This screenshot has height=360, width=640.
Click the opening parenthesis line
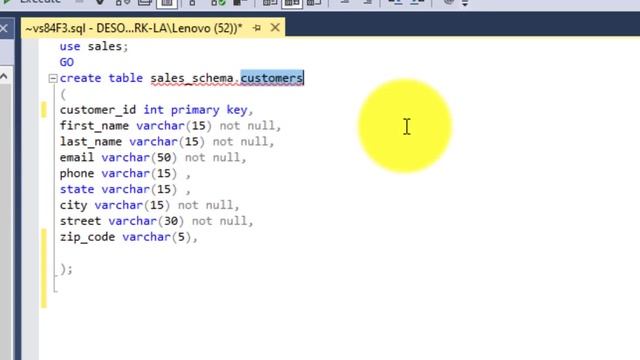click(63, 94)
